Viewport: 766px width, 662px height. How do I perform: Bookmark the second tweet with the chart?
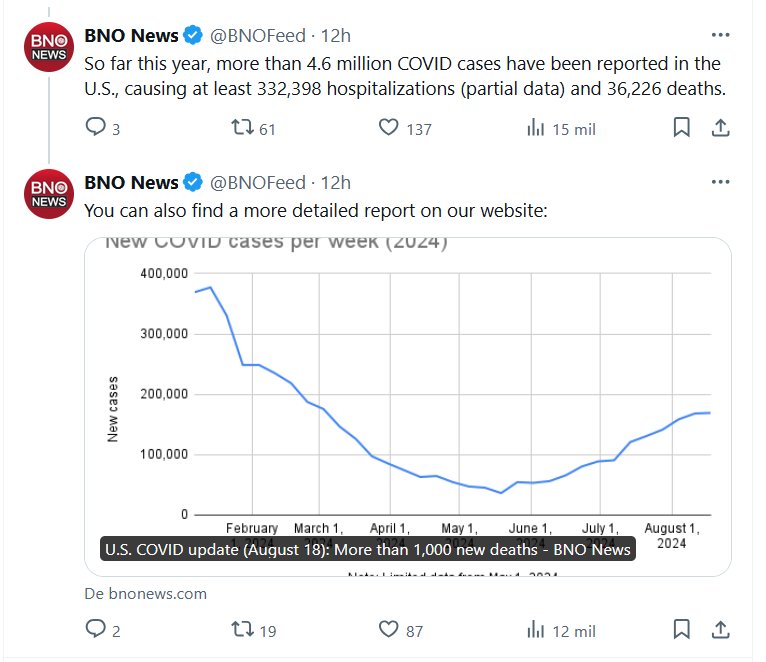(x=681, y=630)
